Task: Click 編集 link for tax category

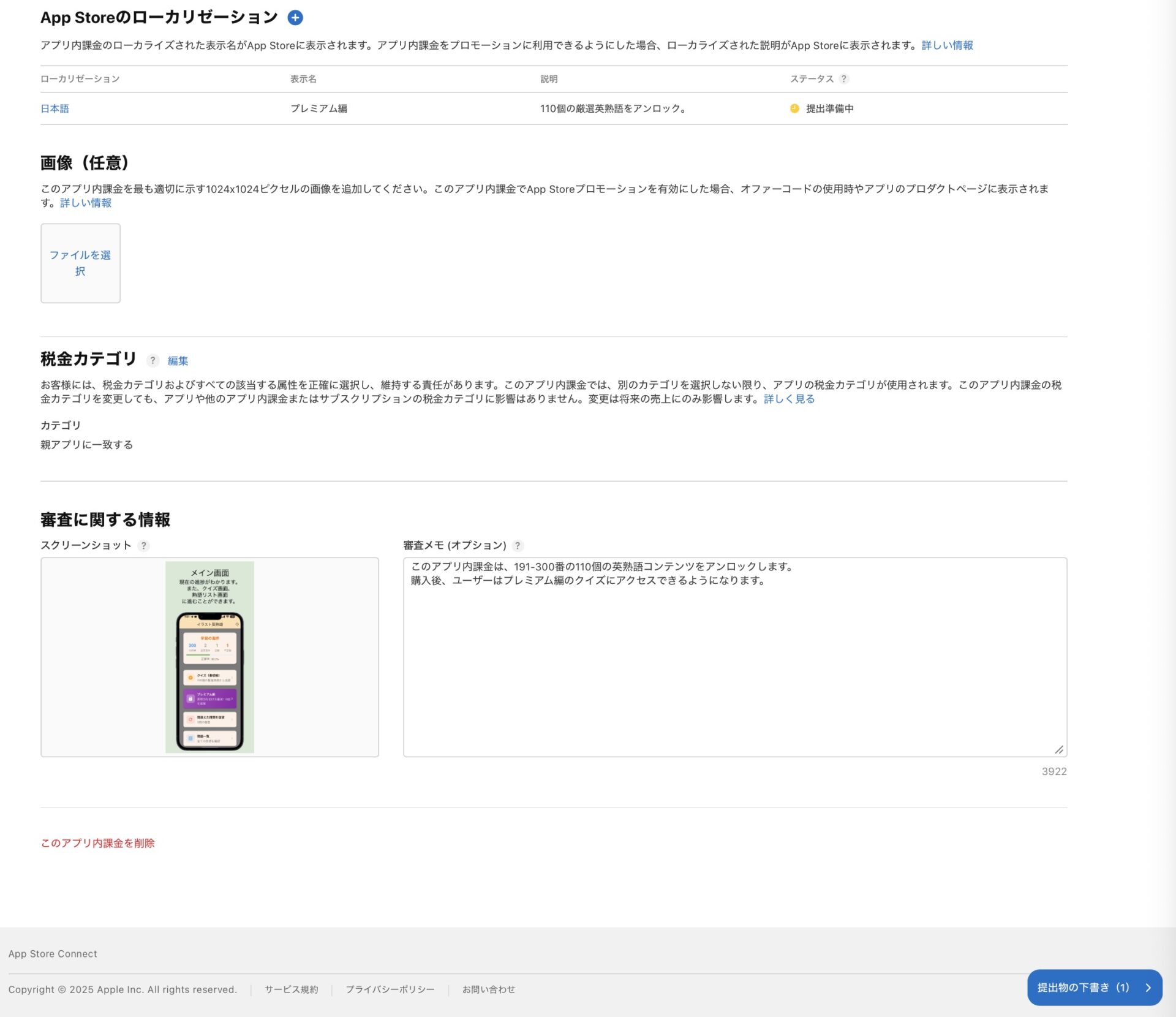Action: pyautogui.click(x=178, y=361)
